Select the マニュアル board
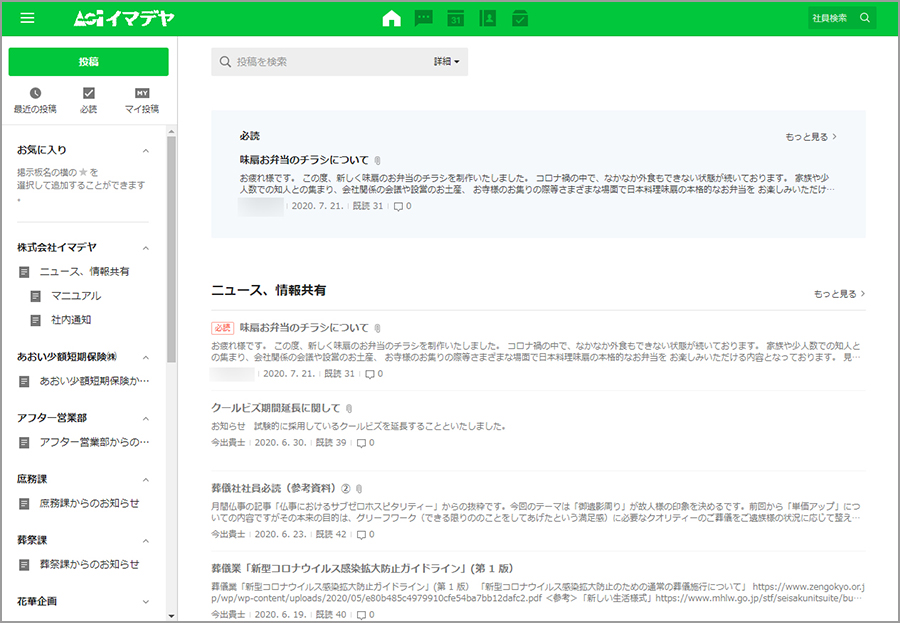 coord(75,296)
